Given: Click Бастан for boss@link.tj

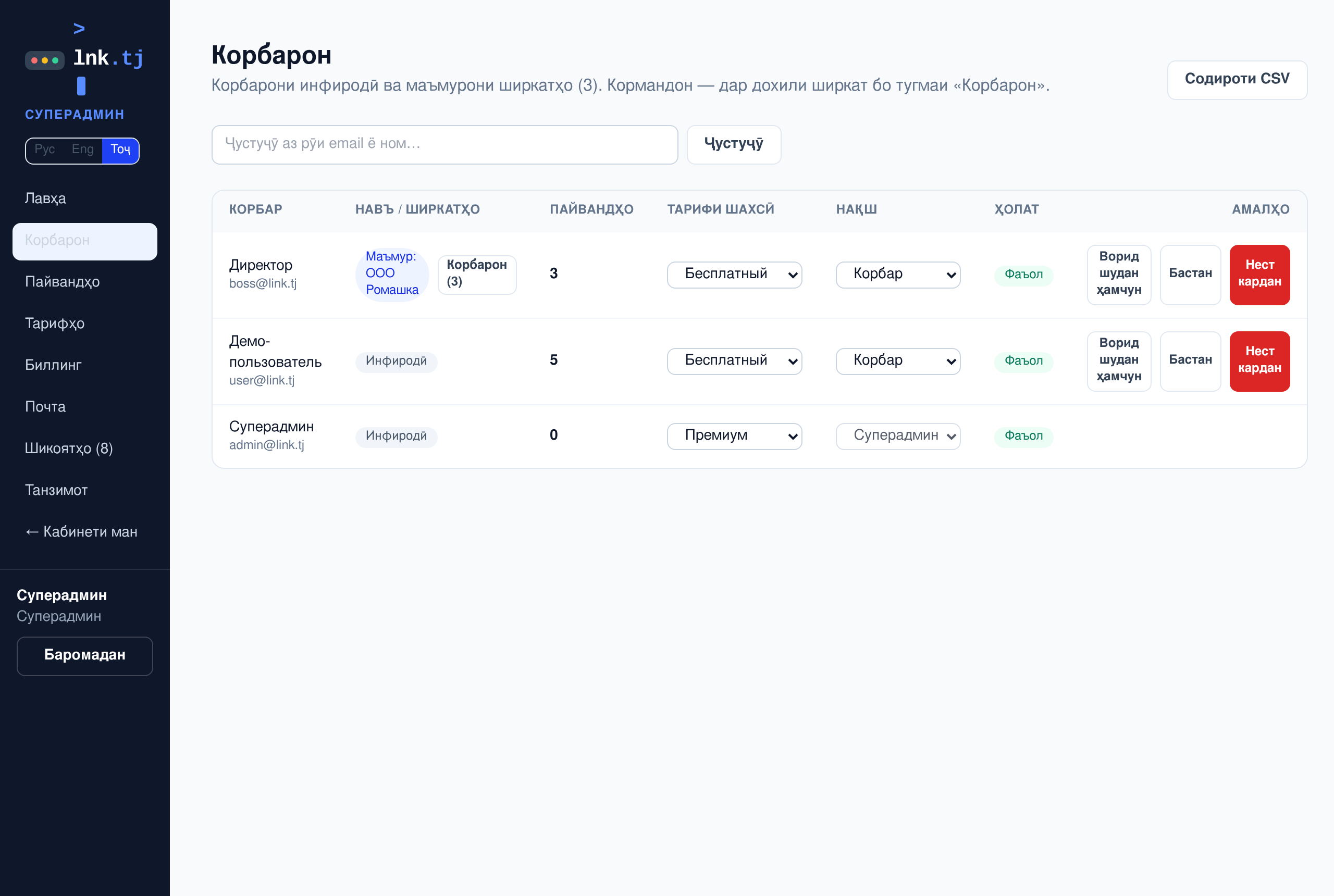Looking at the screenshot, I should point(1190,275).
